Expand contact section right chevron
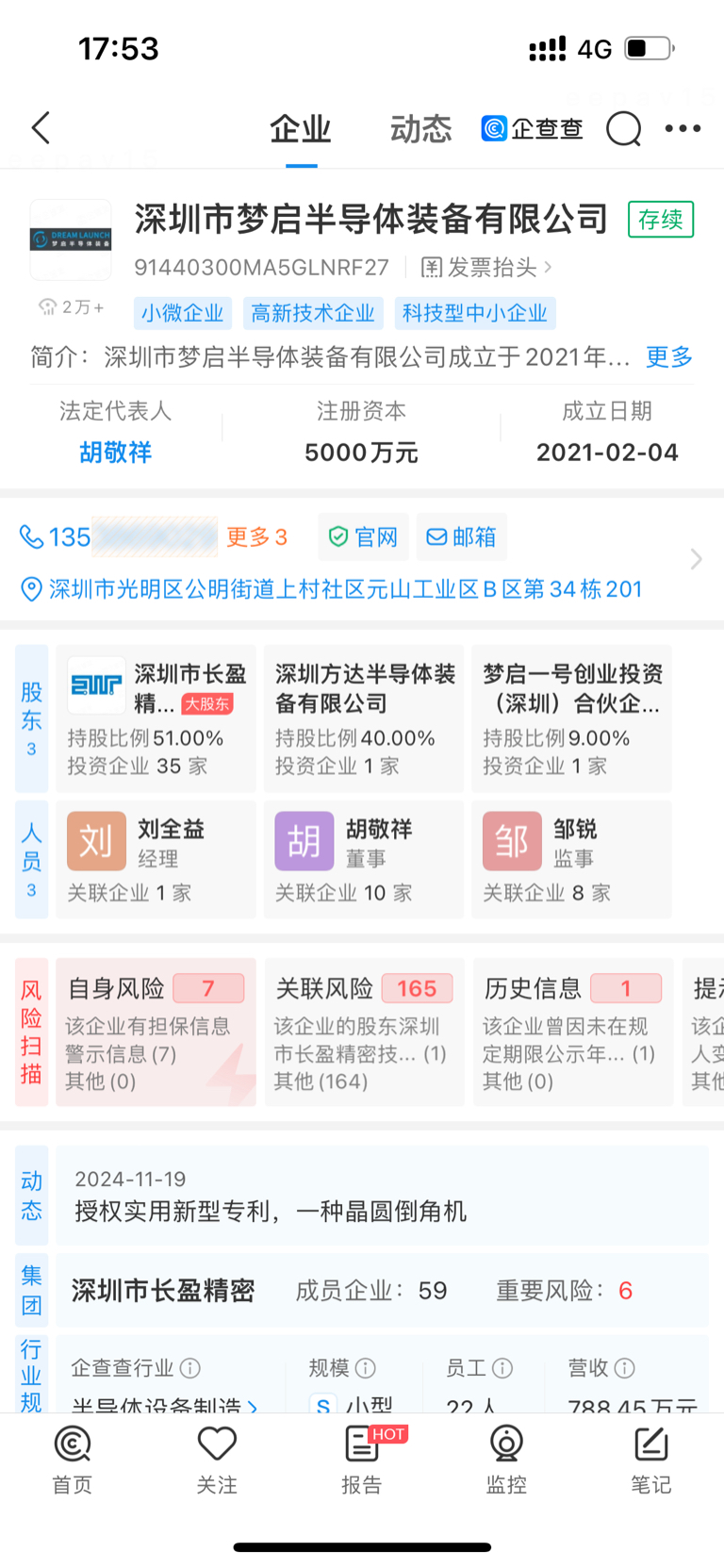 696,559
